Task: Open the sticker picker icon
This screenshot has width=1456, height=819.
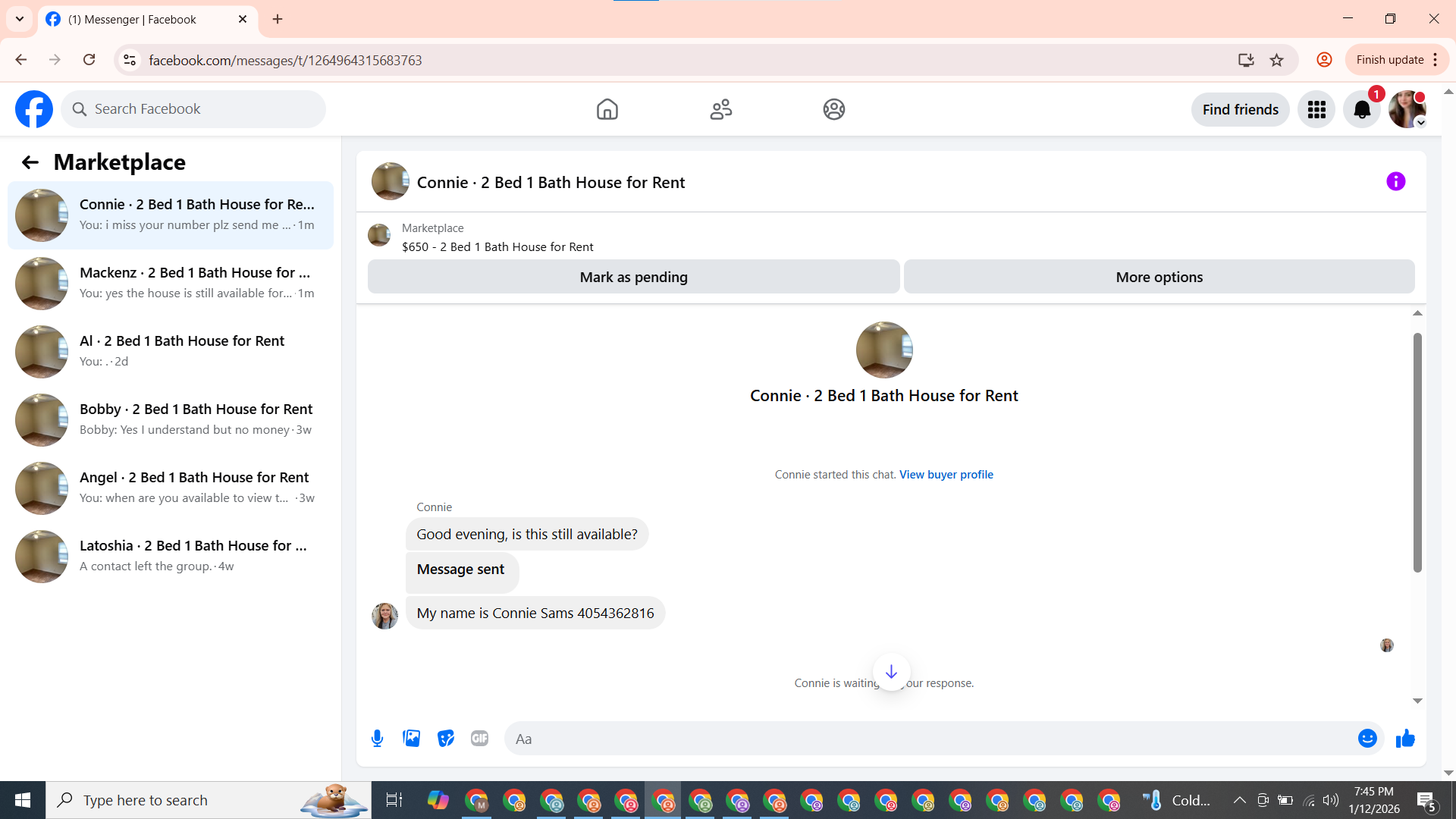Action: [x=446, y=739]
